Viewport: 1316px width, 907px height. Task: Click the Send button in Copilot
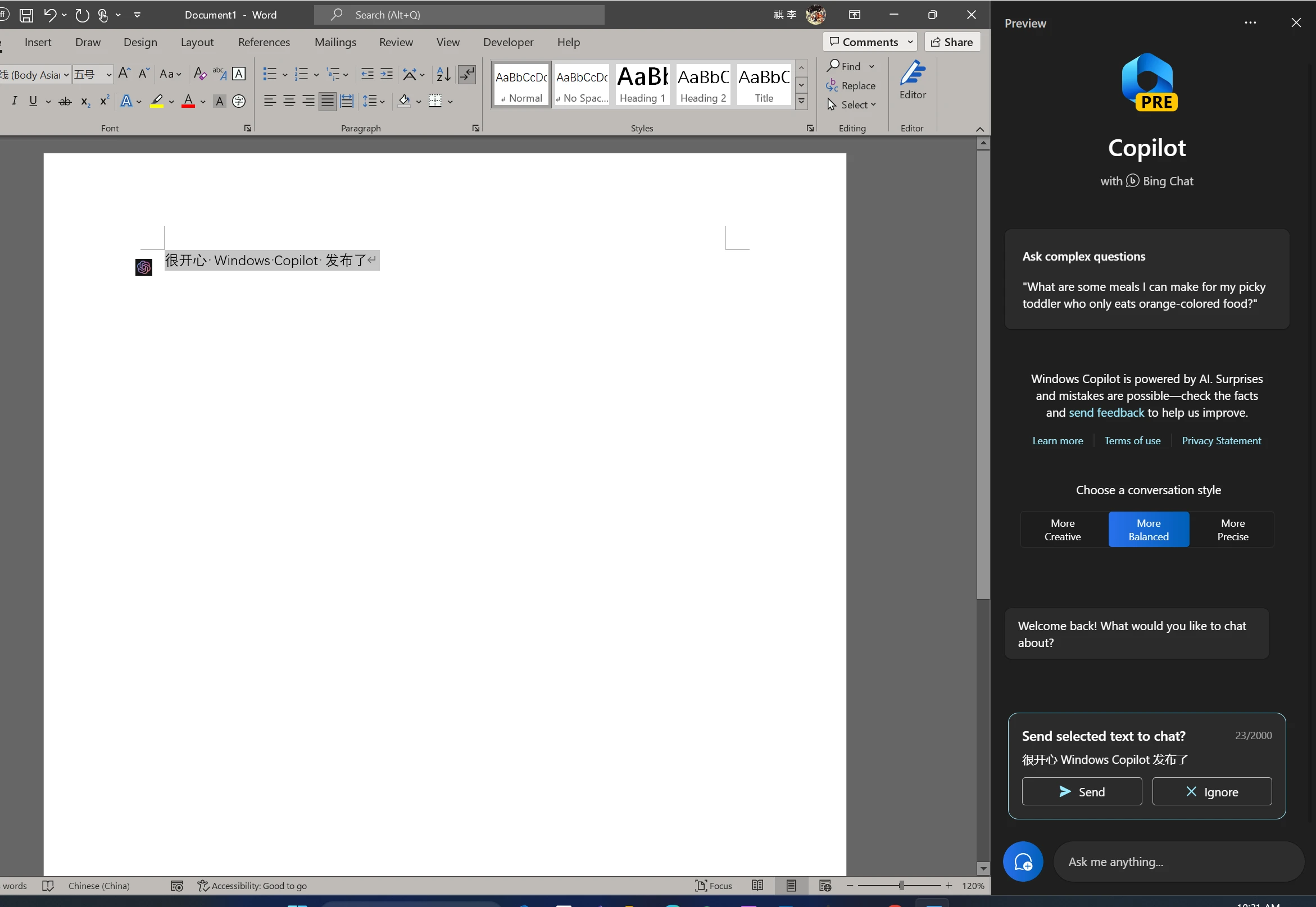pyautogui.click(x=1082, y=792)
